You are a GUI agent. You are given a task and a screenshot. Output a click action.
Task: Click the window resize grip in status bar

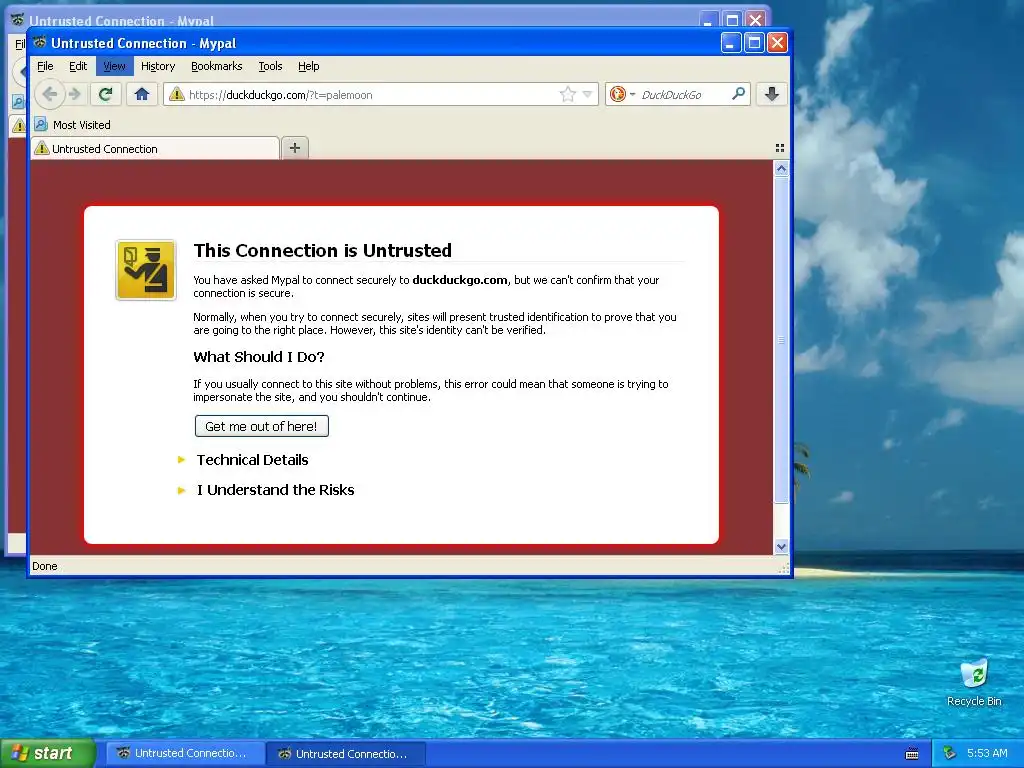(x=783, y=568)
